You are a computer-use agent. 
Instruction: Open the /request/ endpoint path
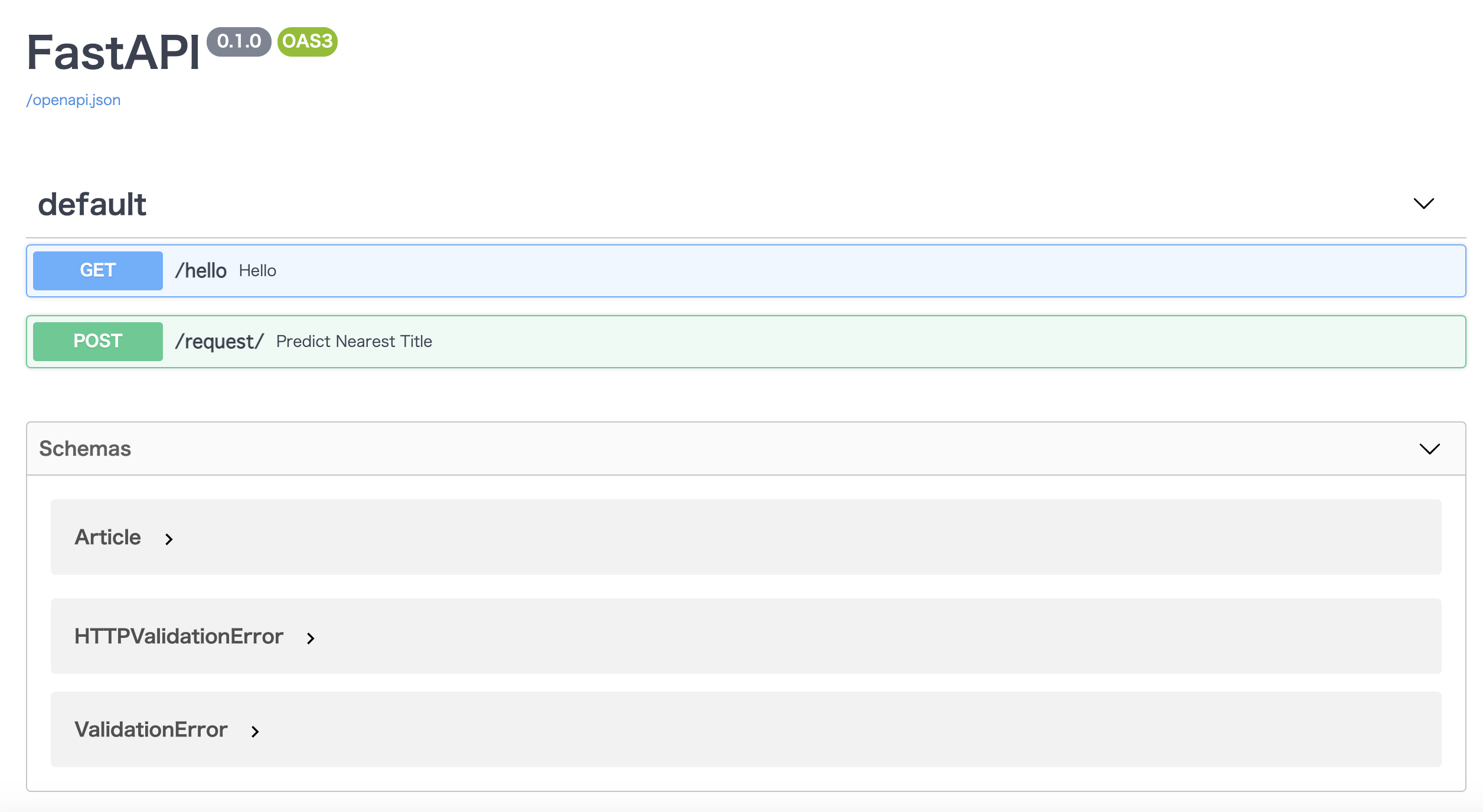pos(219,342)
